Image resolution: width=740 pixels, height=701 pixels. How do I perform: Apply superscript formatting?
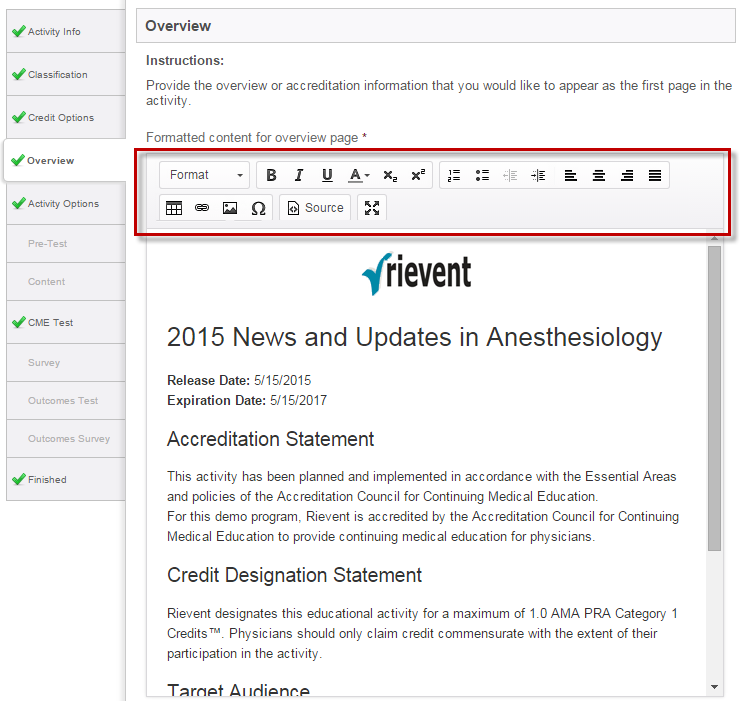click(418, 175)
